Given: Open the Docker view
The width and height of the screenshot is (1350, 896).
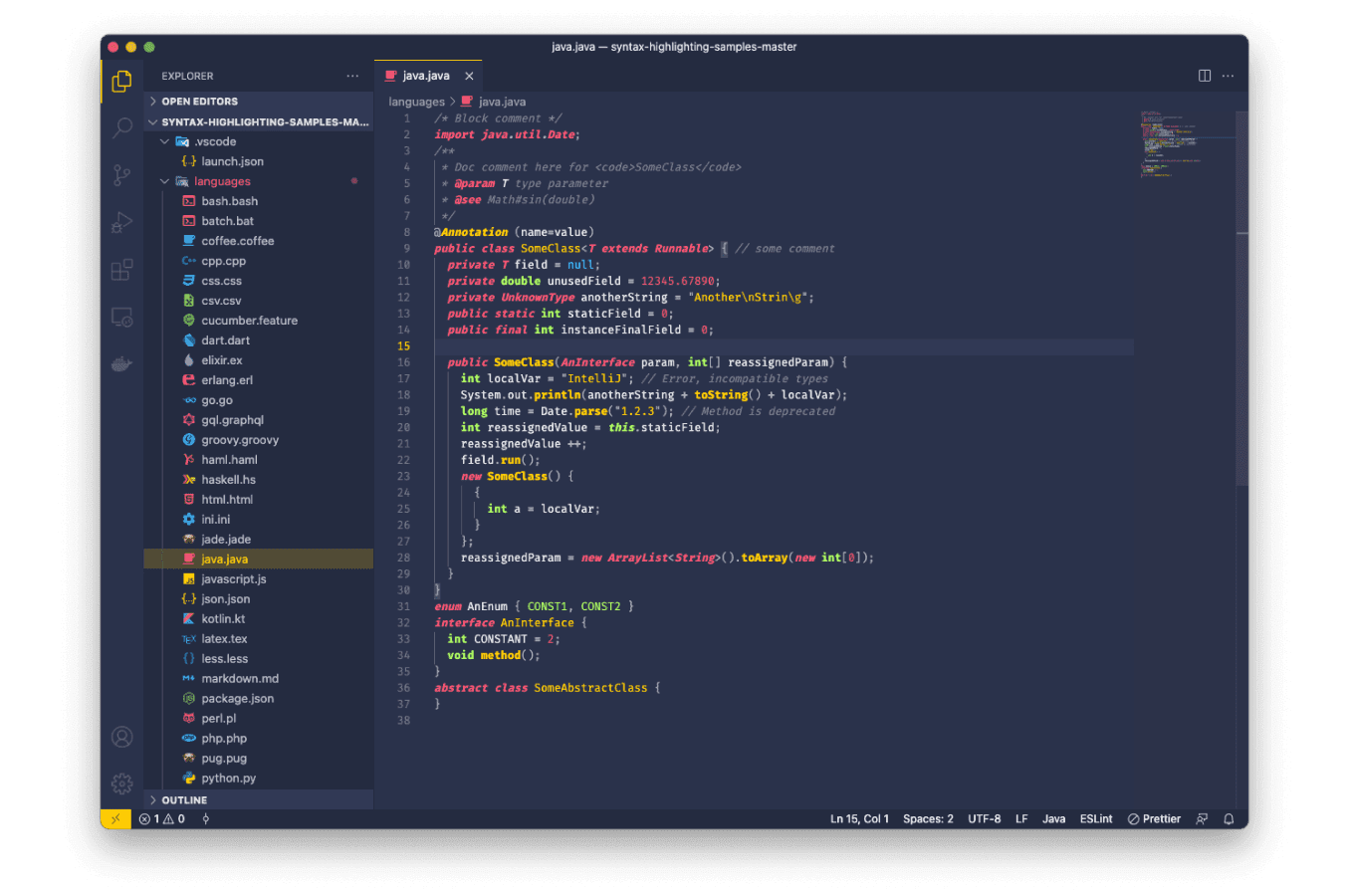Looking at the screenshot, I should click(121, 363).
